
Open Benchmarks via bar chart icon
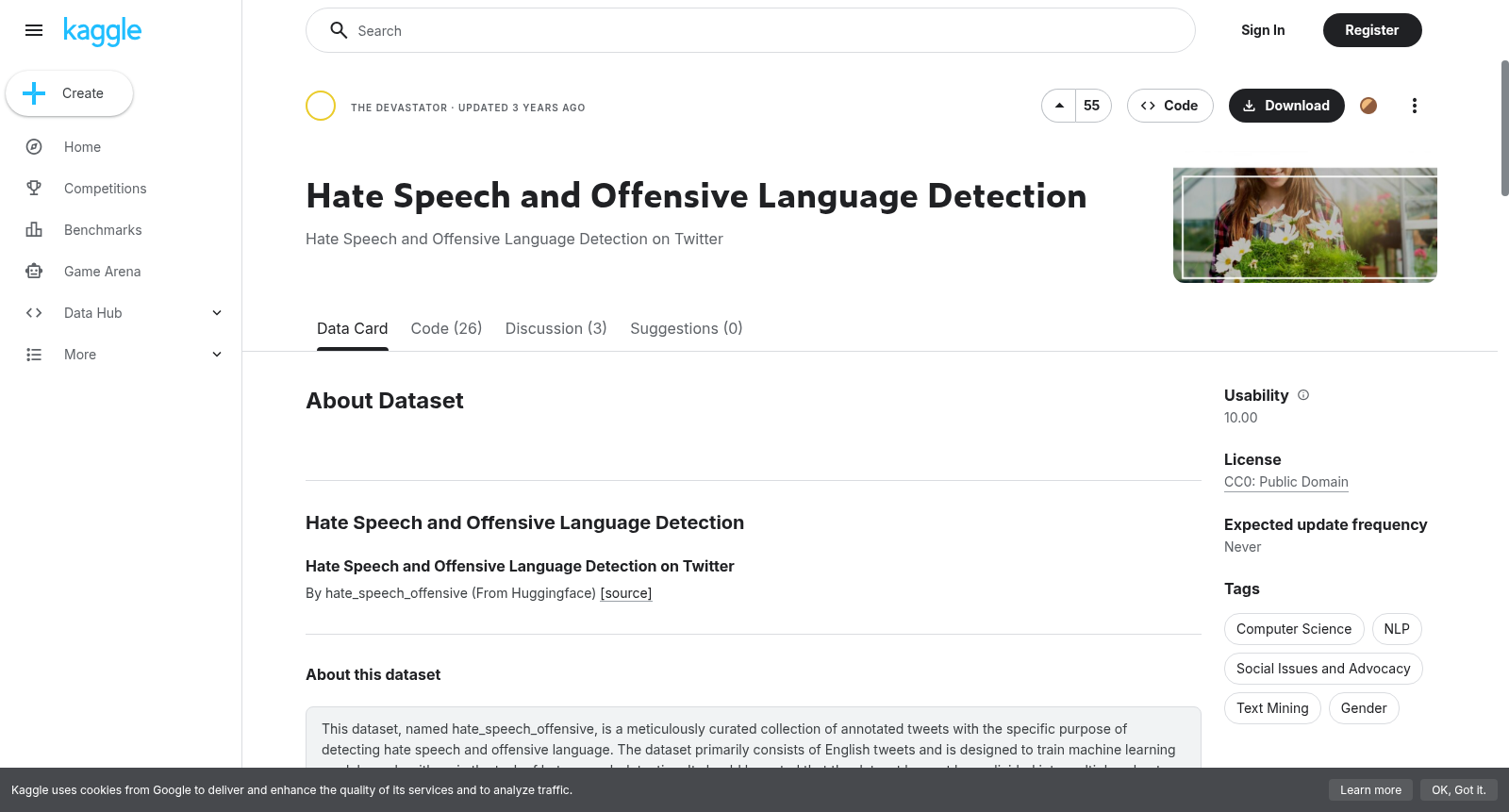click(34, 230)
